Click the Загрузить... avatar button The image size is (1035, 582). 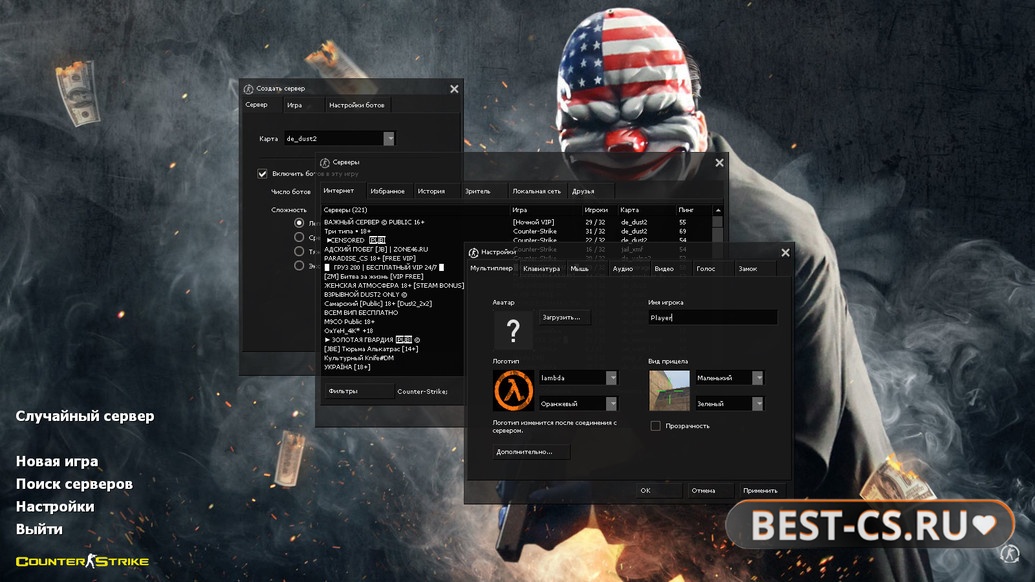point(564,317)
